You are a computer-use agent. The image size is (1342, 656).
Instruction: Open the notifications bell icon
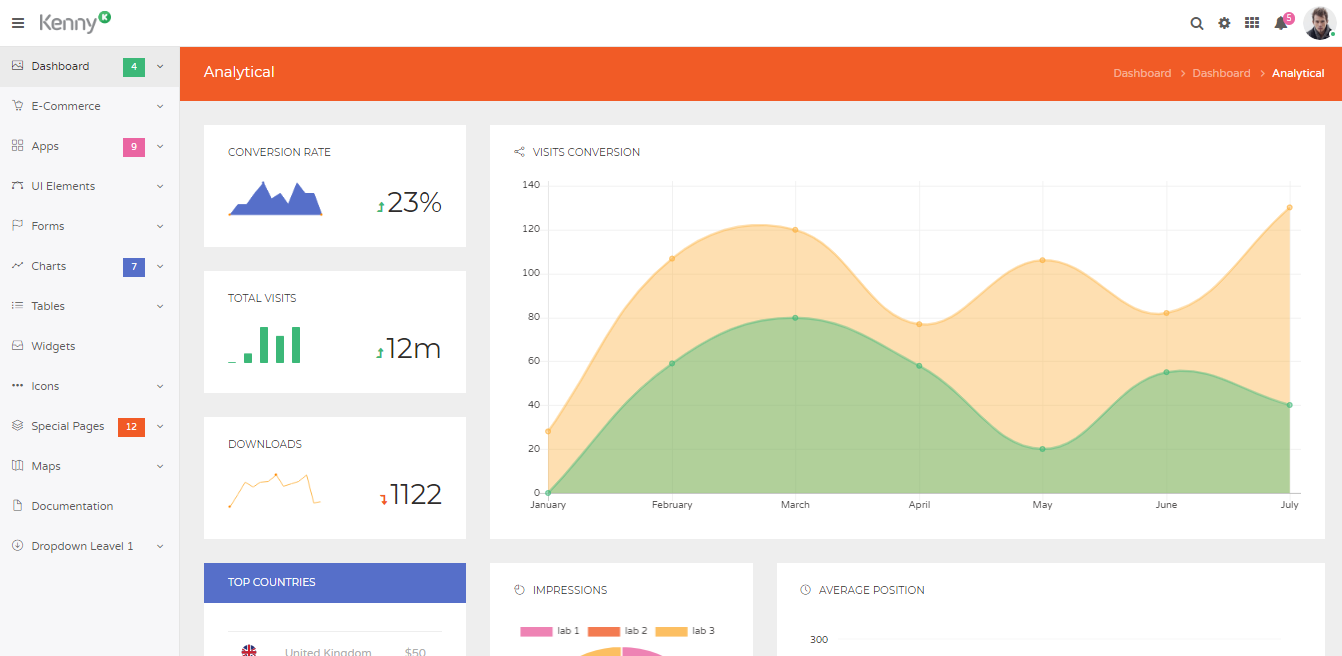pos(1280,23)
